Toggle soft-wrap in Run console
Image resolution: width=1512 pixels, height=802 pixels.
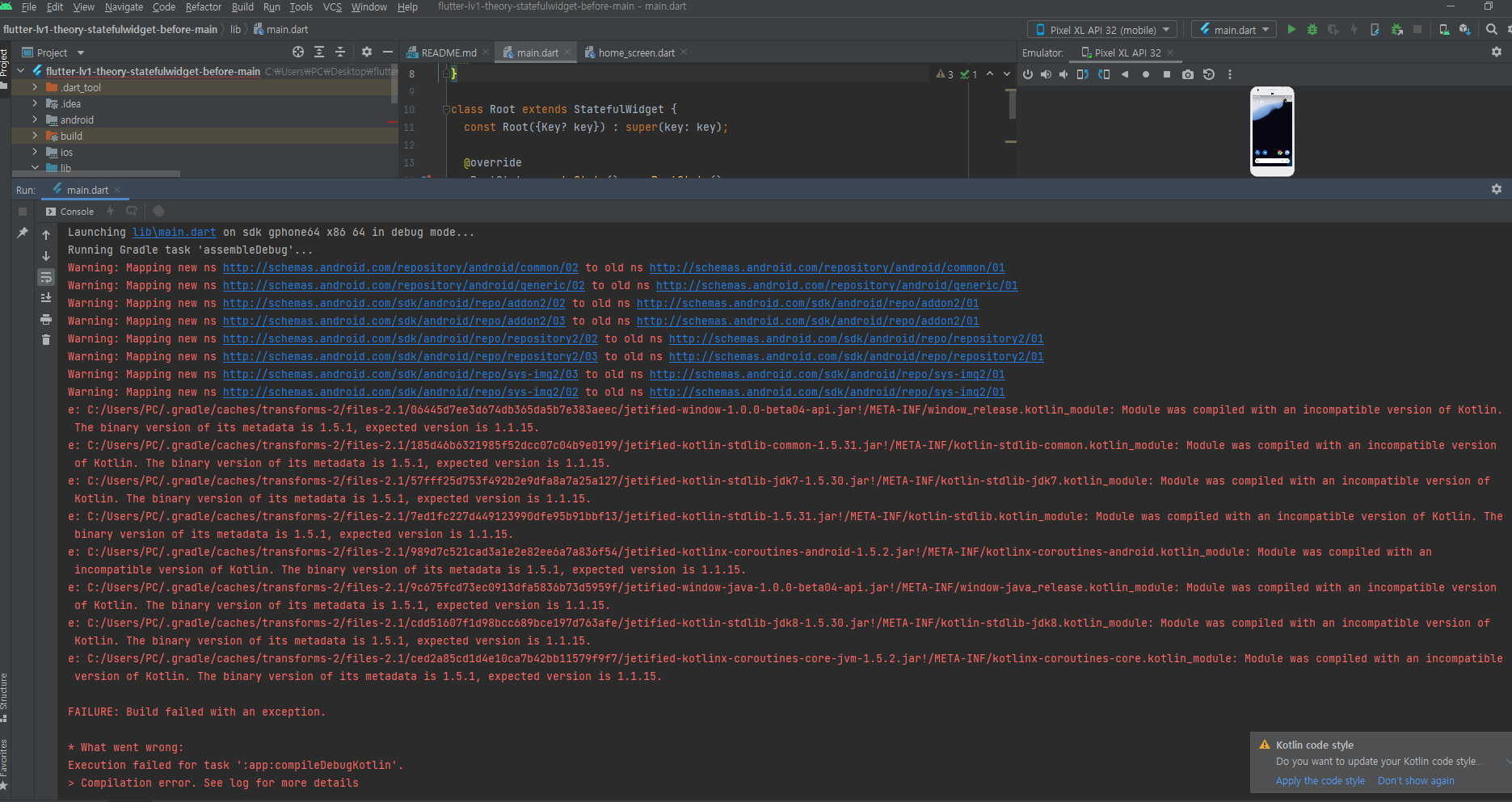(x=46, y=277)
